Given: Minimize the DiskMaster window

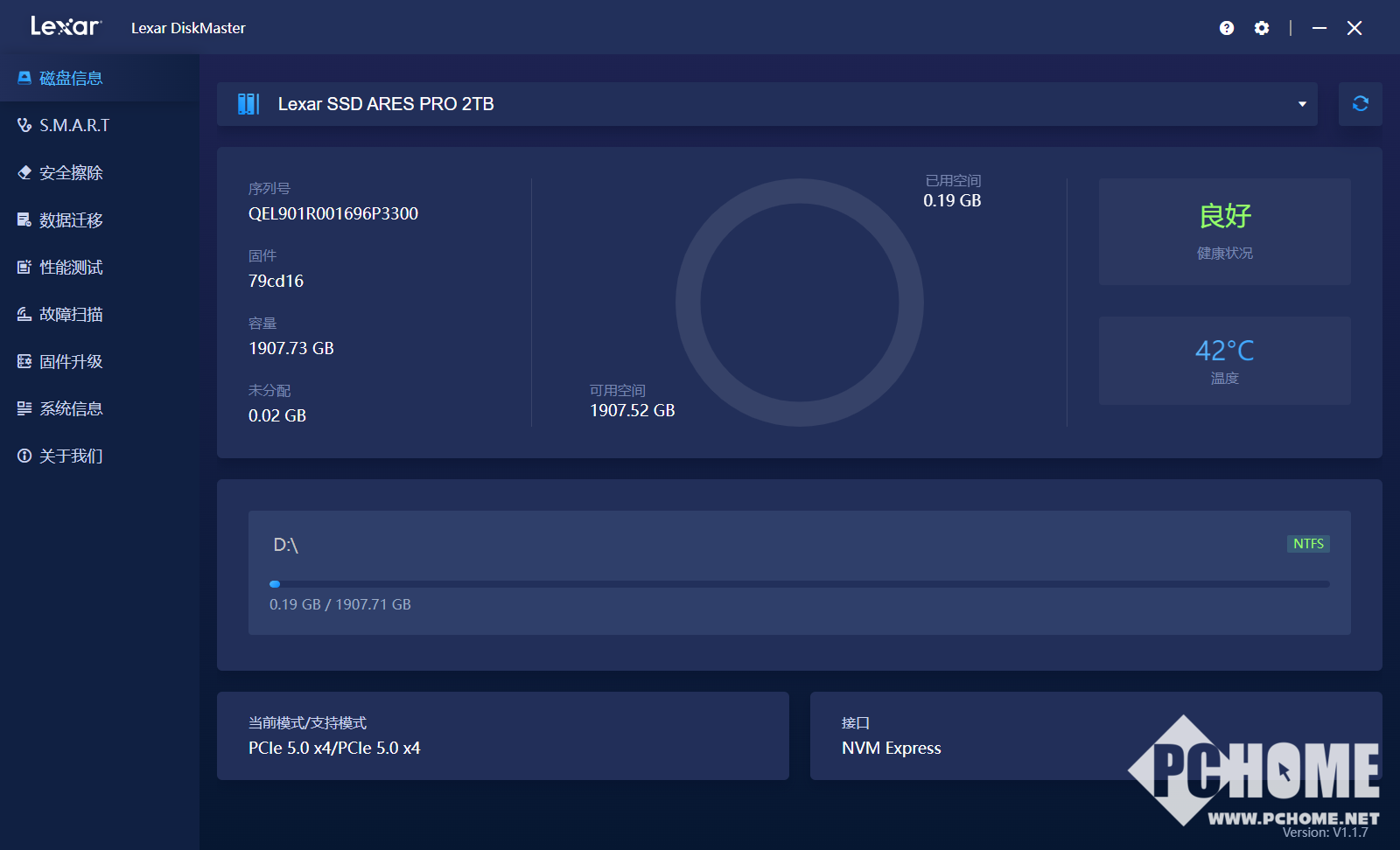Looking at the screenshot, I should [1319, 28].
